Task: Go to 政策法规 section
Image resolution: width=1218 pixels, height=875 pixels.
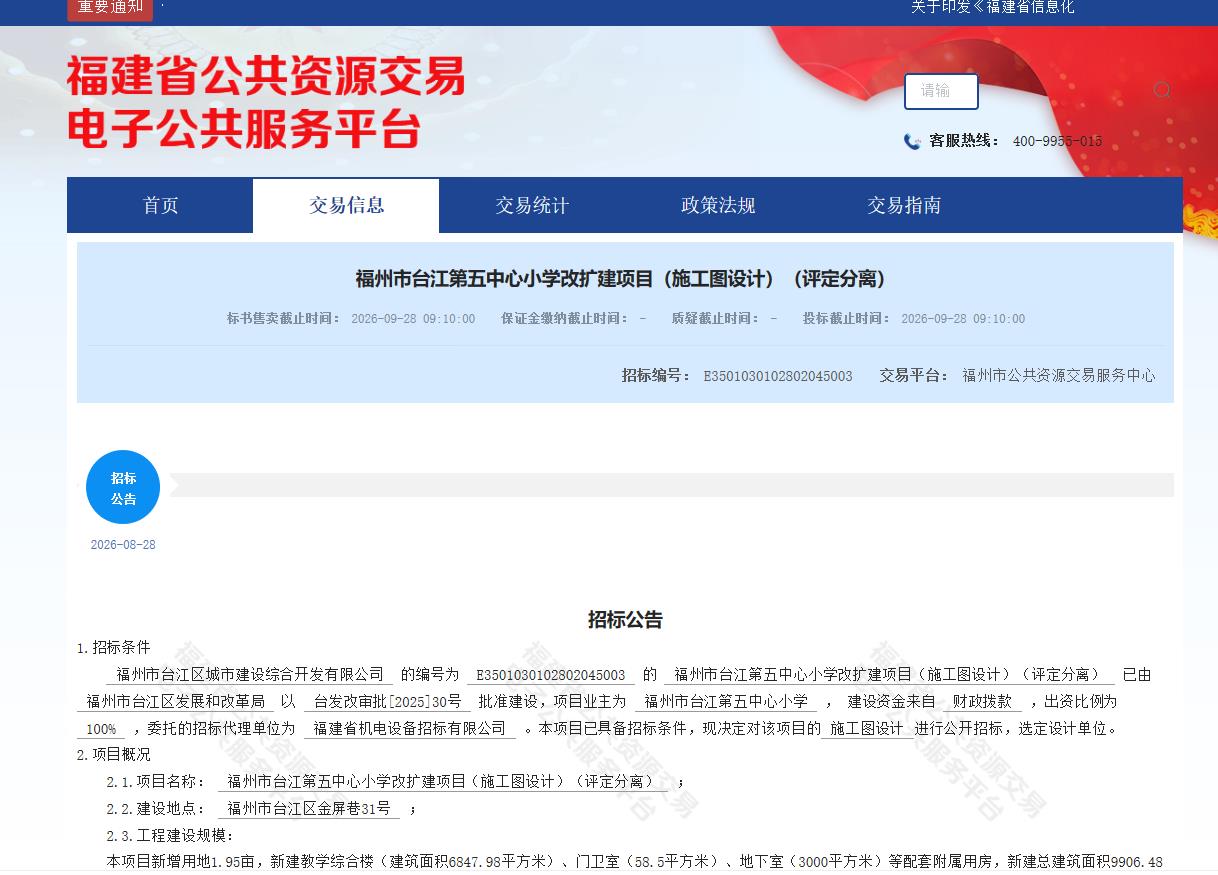Action: (x=718, y=205)
